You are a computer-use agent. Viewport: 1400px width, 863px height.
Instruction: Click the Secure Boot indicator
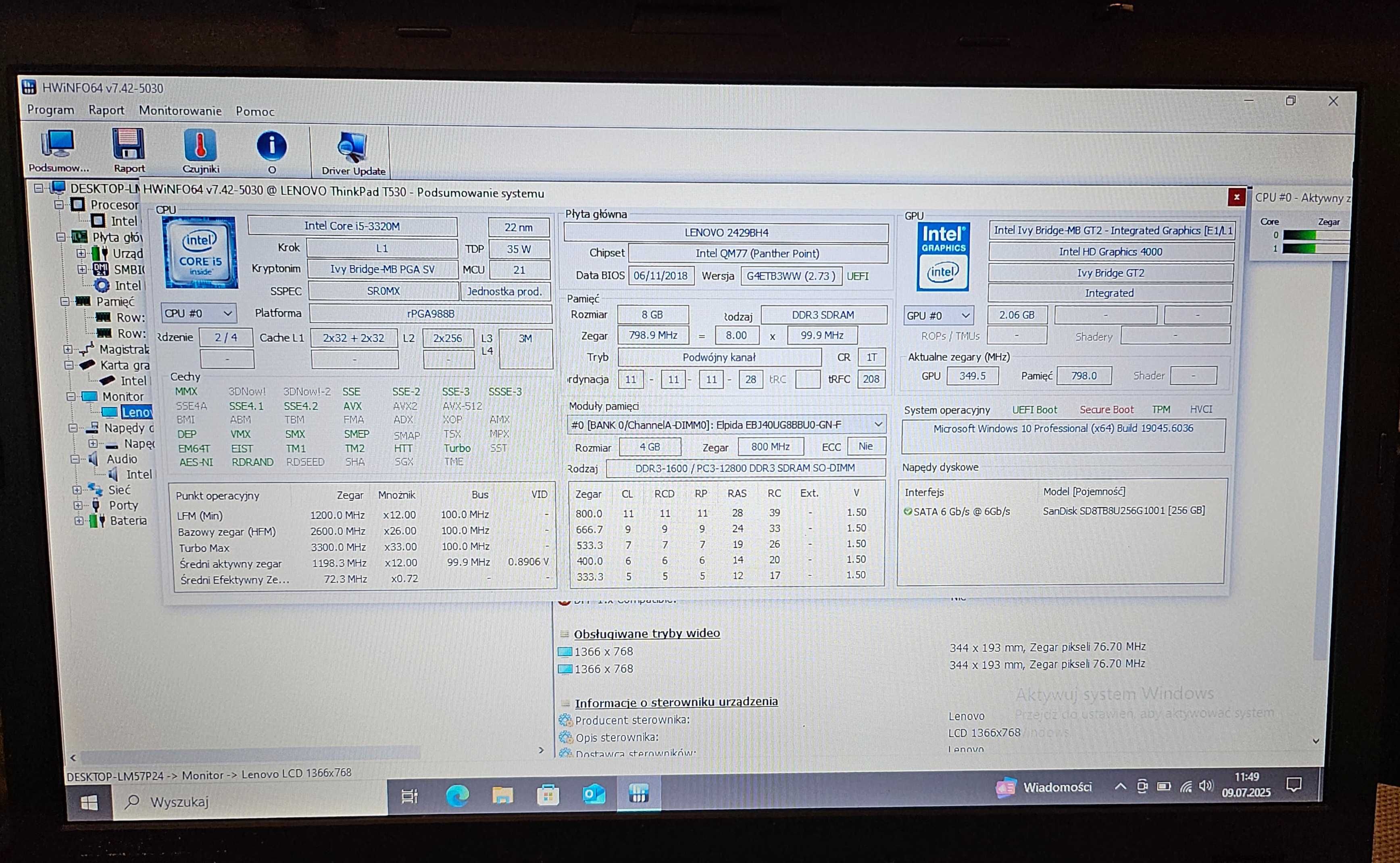(1106, 409)
